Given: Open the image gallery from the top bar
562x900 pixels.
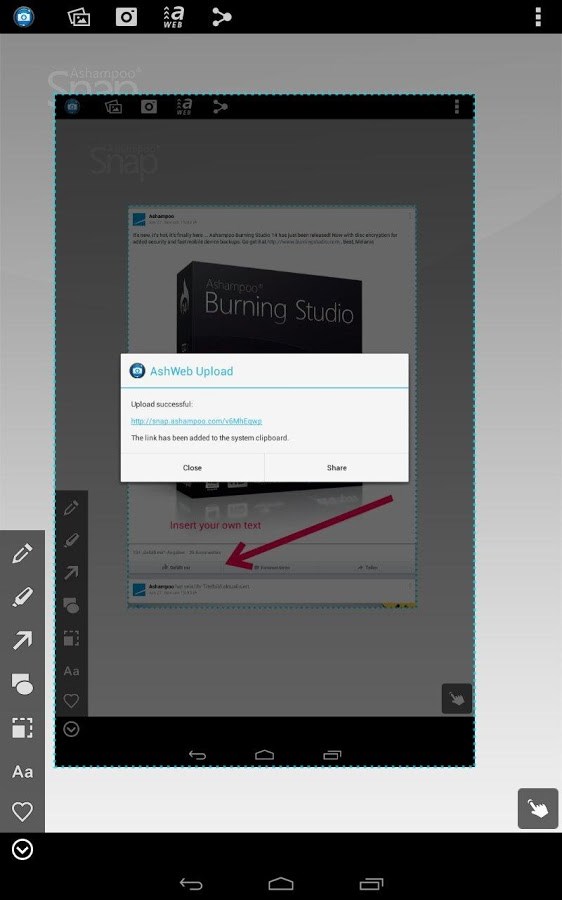Looking at the screenshot, I should tap(79, 17).
